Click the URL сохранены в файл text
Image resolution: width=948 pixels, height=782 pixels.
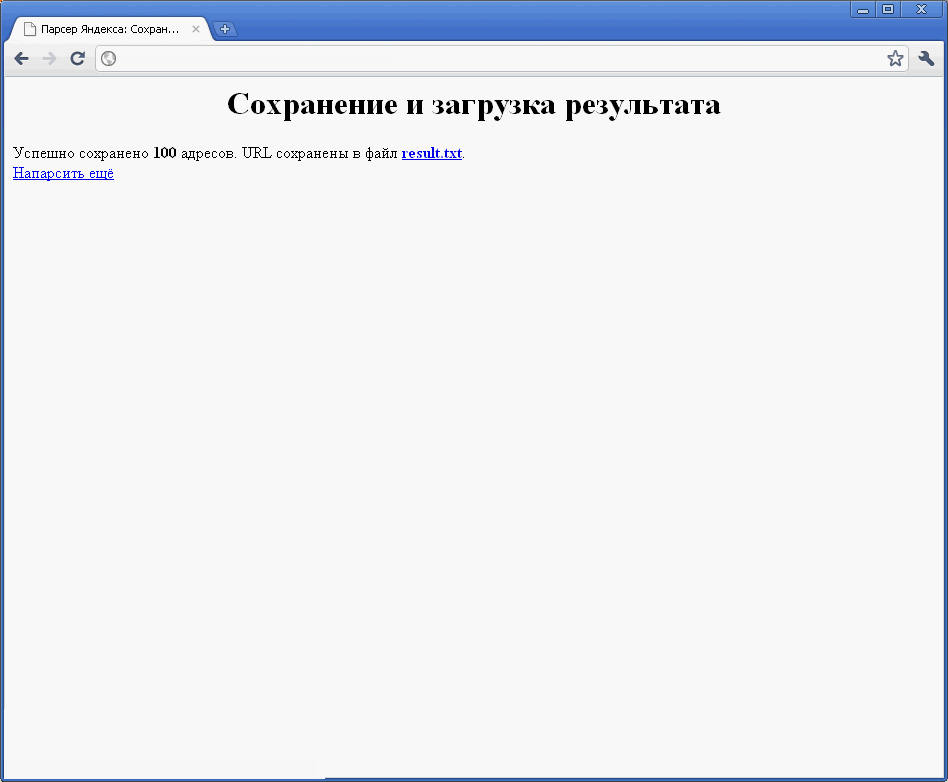[320, 154]
